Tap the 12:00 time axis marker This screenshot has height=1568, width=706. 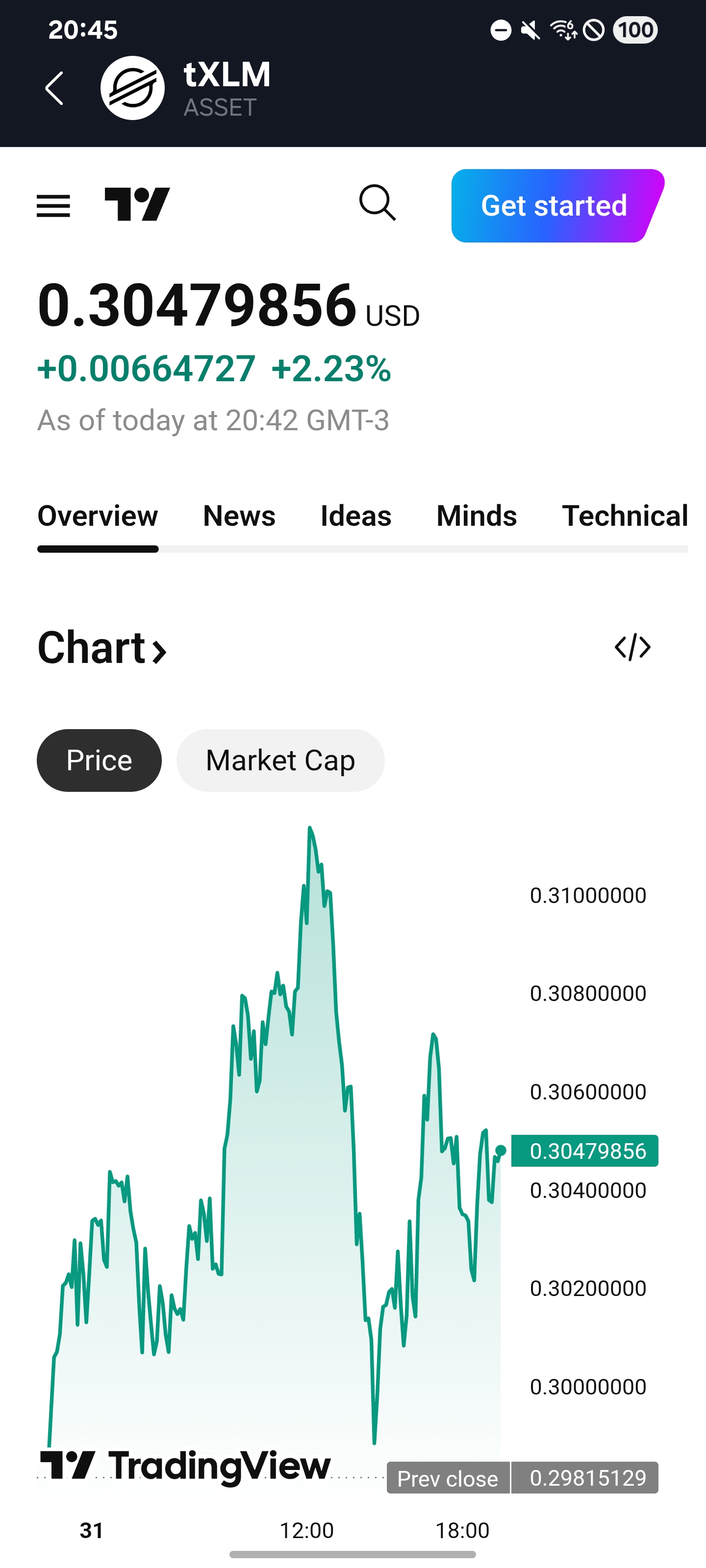(306, 1530)
